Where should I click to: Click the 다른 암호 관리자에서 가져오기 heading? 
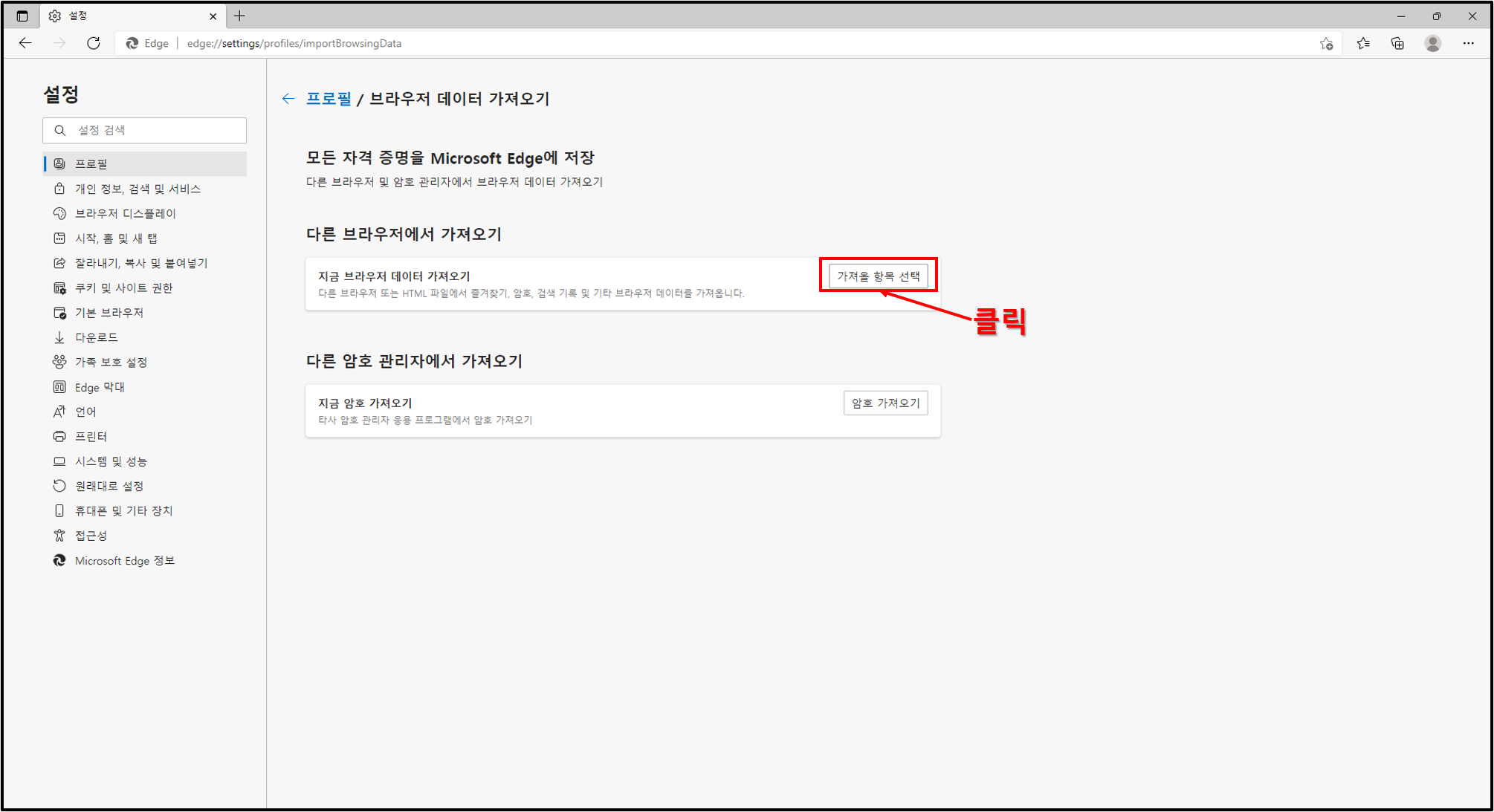pos(414,361)
